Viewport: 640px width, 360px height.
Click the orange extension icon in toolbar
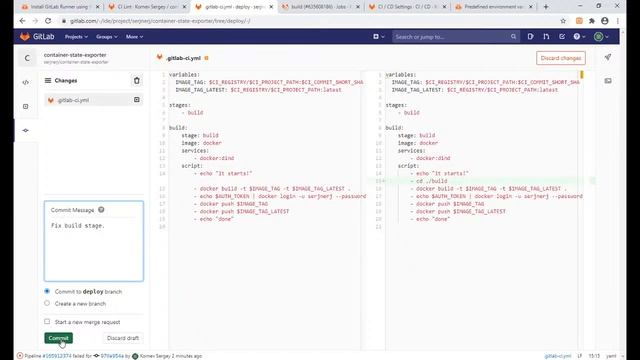pyautogui.click(x=579, y=21)
